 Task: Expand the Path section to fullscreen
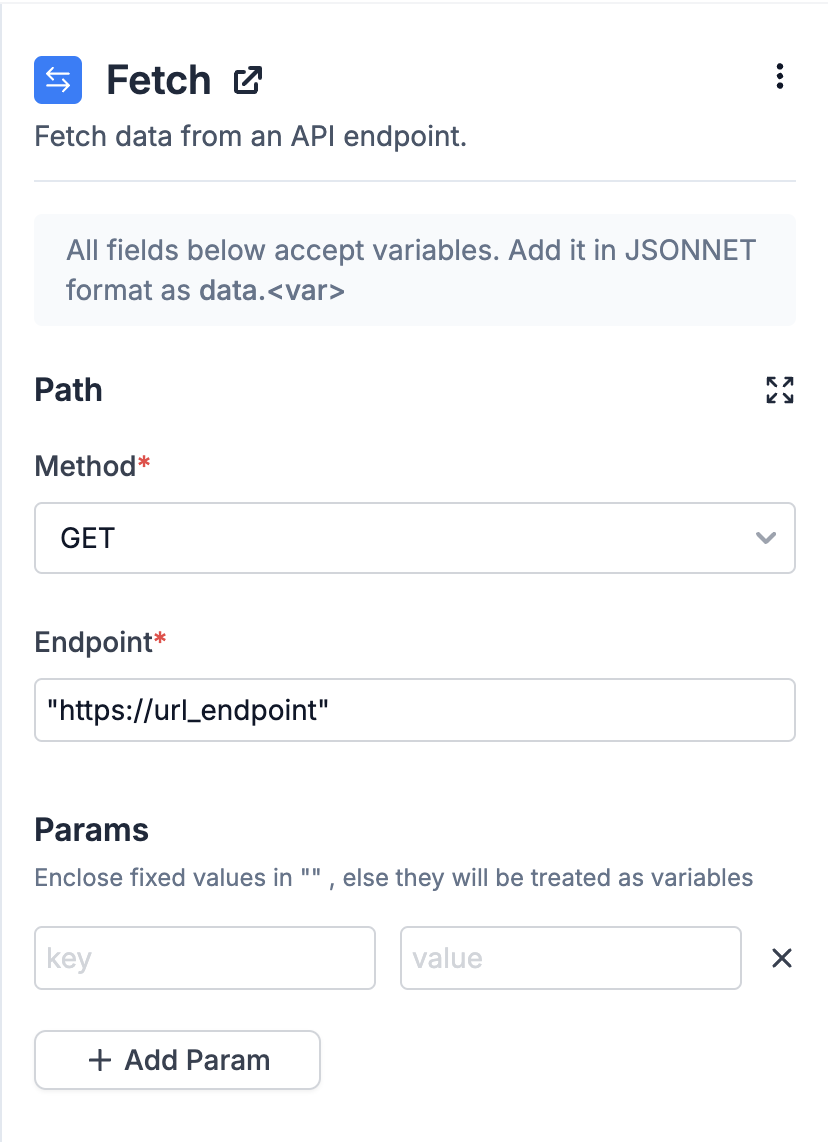779,390
